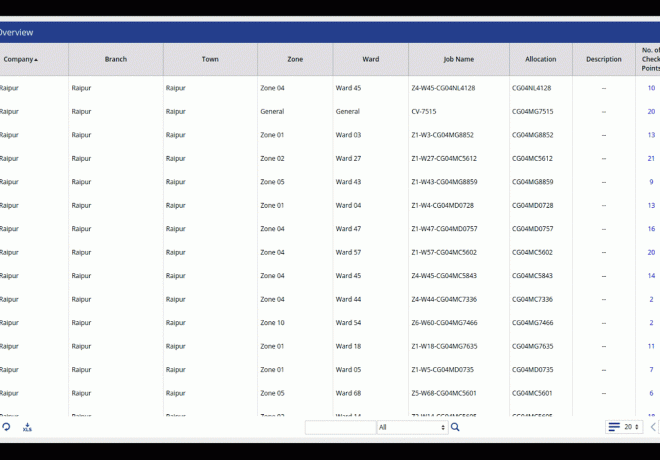Click checkpoint count 9 for Z1-W43-CG04MG8859

pyautogui.click(x=651, y=182)
